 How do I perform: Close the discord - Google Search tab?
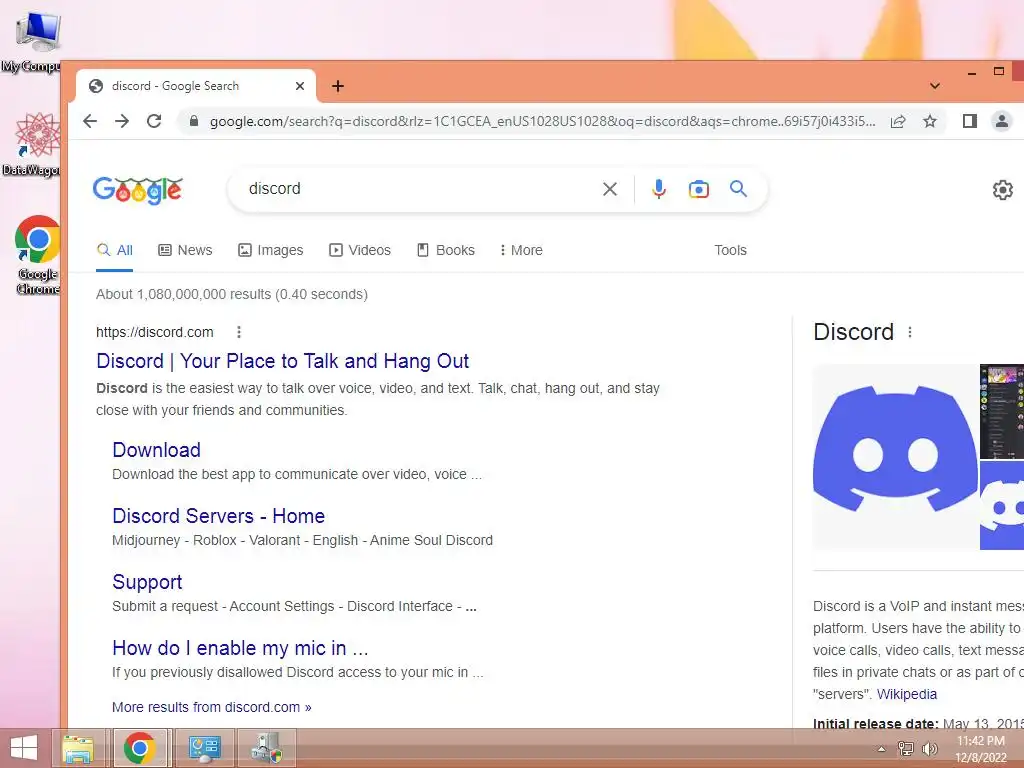pos(300,86)
